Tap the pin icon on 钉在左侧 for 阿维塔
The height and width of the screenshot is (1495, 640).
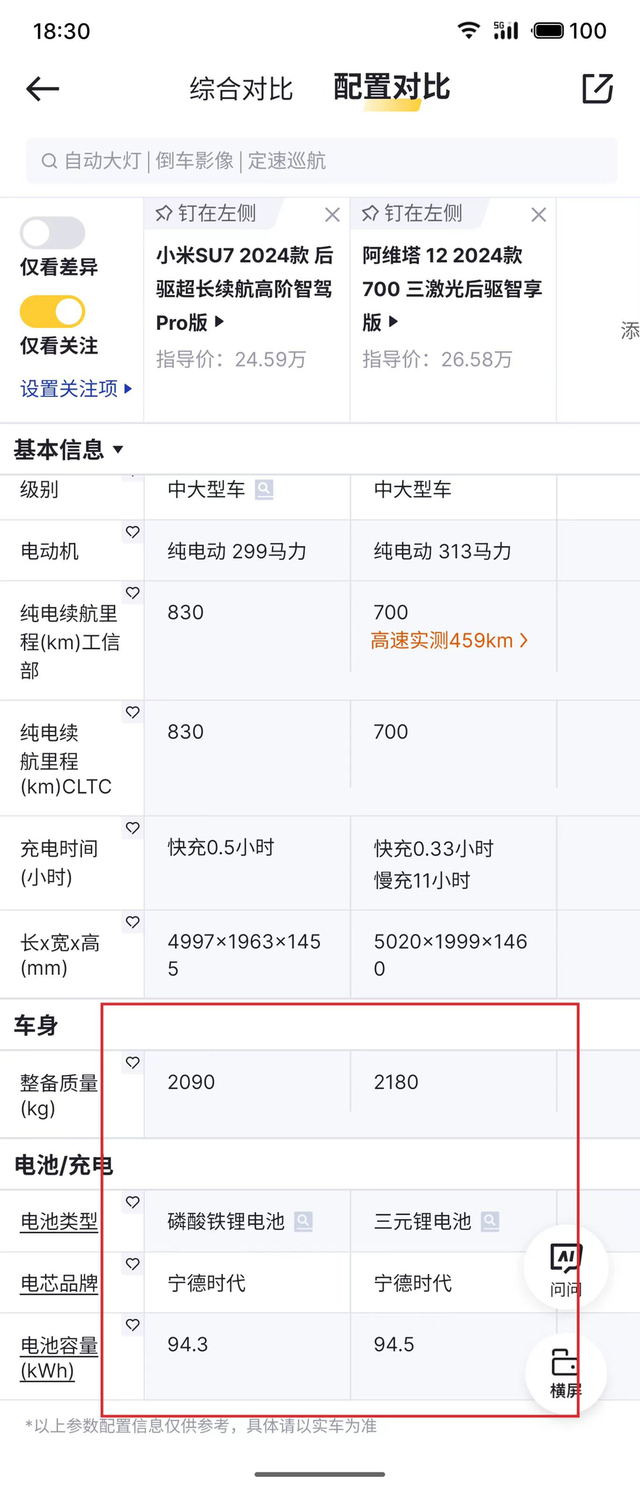tap(372, 214)
